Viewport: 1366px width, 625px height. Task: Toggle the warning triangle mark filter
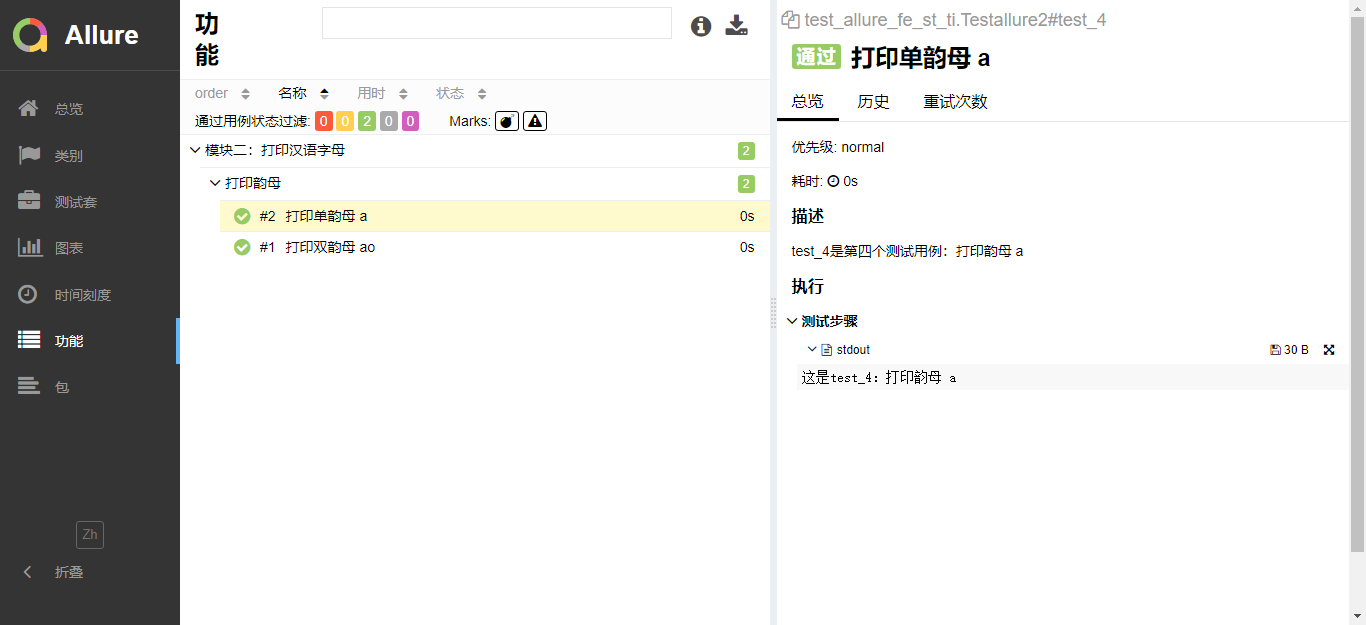tap(535, 120)
